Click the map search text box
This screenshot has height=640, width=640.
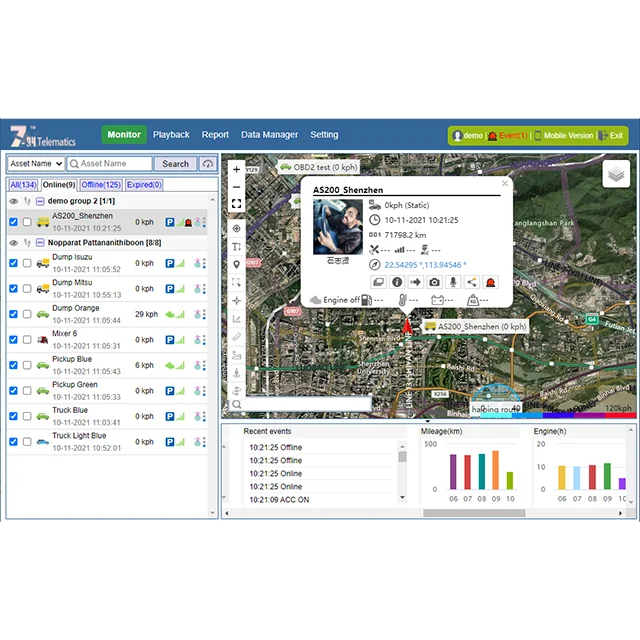click(x=307, y=404)
